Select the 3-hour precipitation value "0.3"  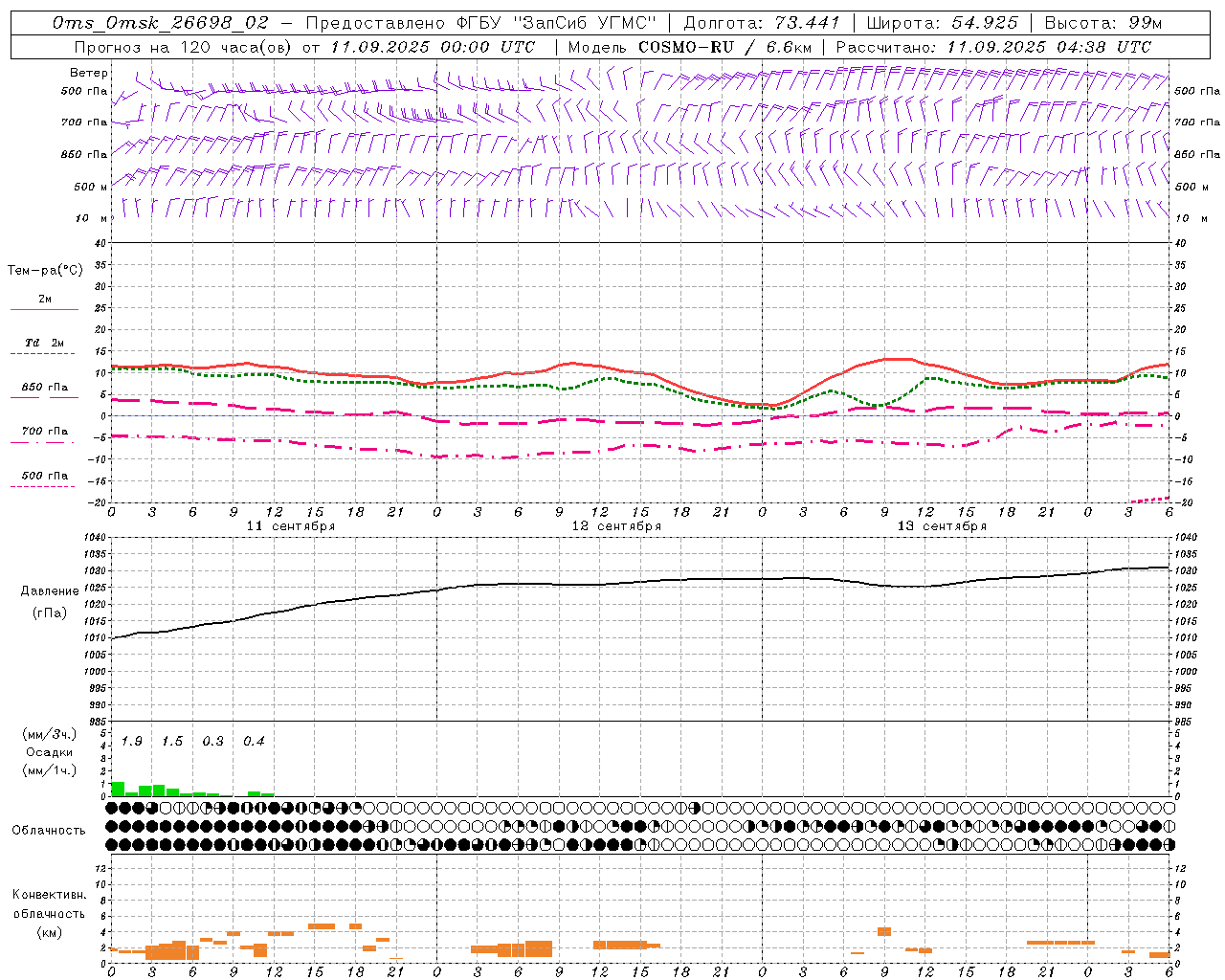(x=212, y=742)
